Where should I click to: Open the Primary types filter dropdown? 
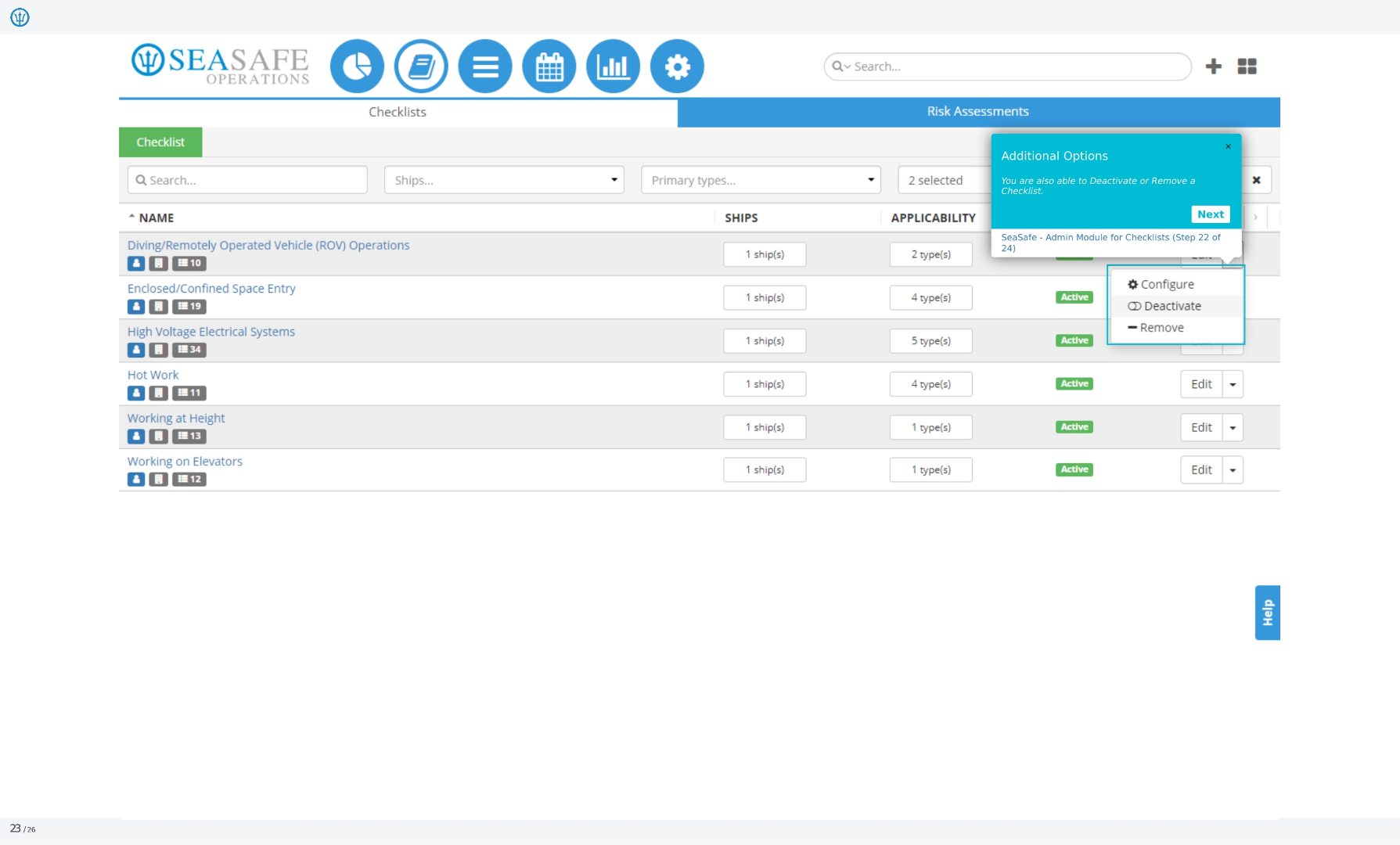click(x=761, y=180)
